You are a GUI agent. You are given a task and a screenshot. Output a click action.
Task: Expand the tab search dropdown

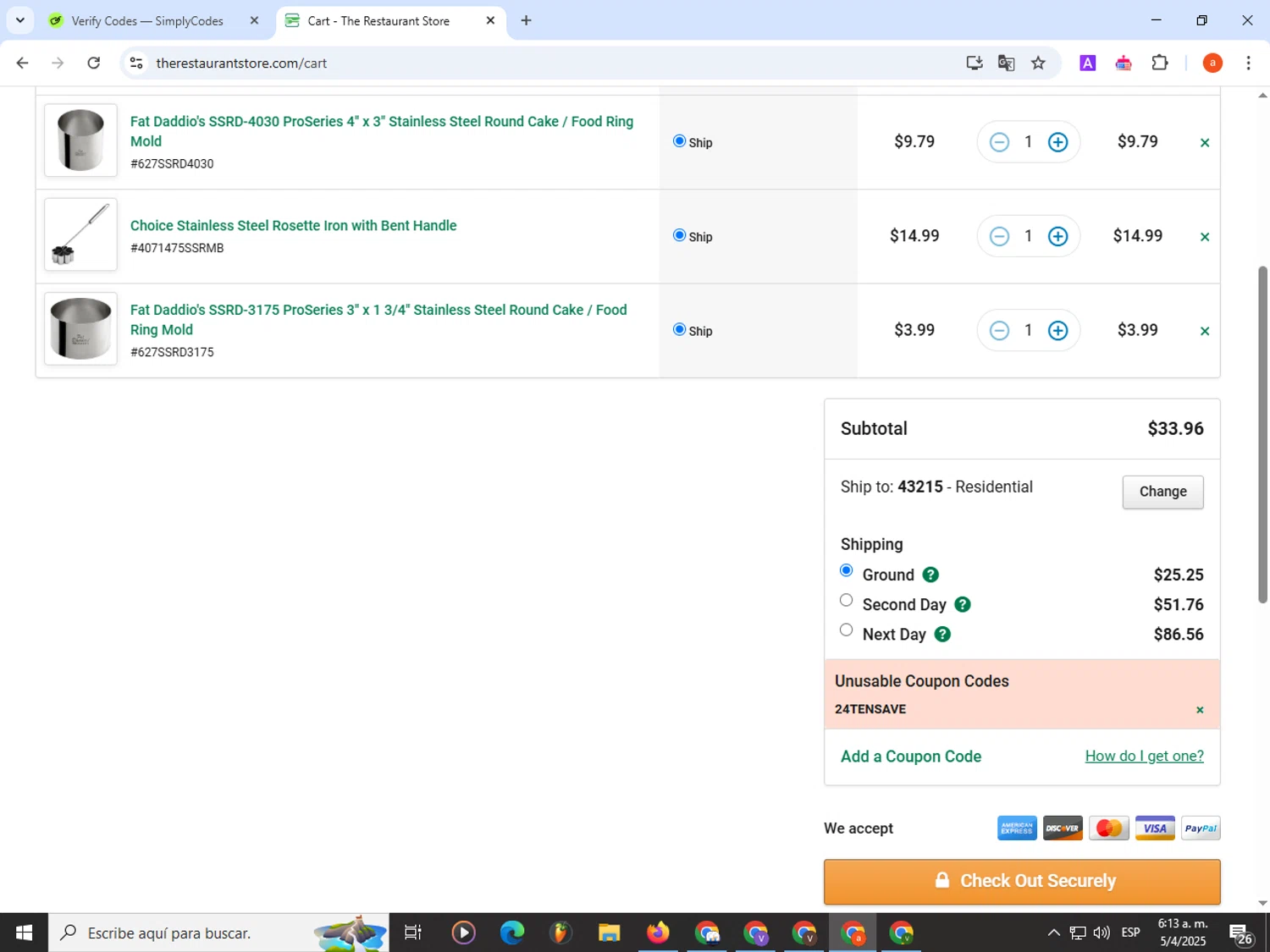tap(19, 20)
